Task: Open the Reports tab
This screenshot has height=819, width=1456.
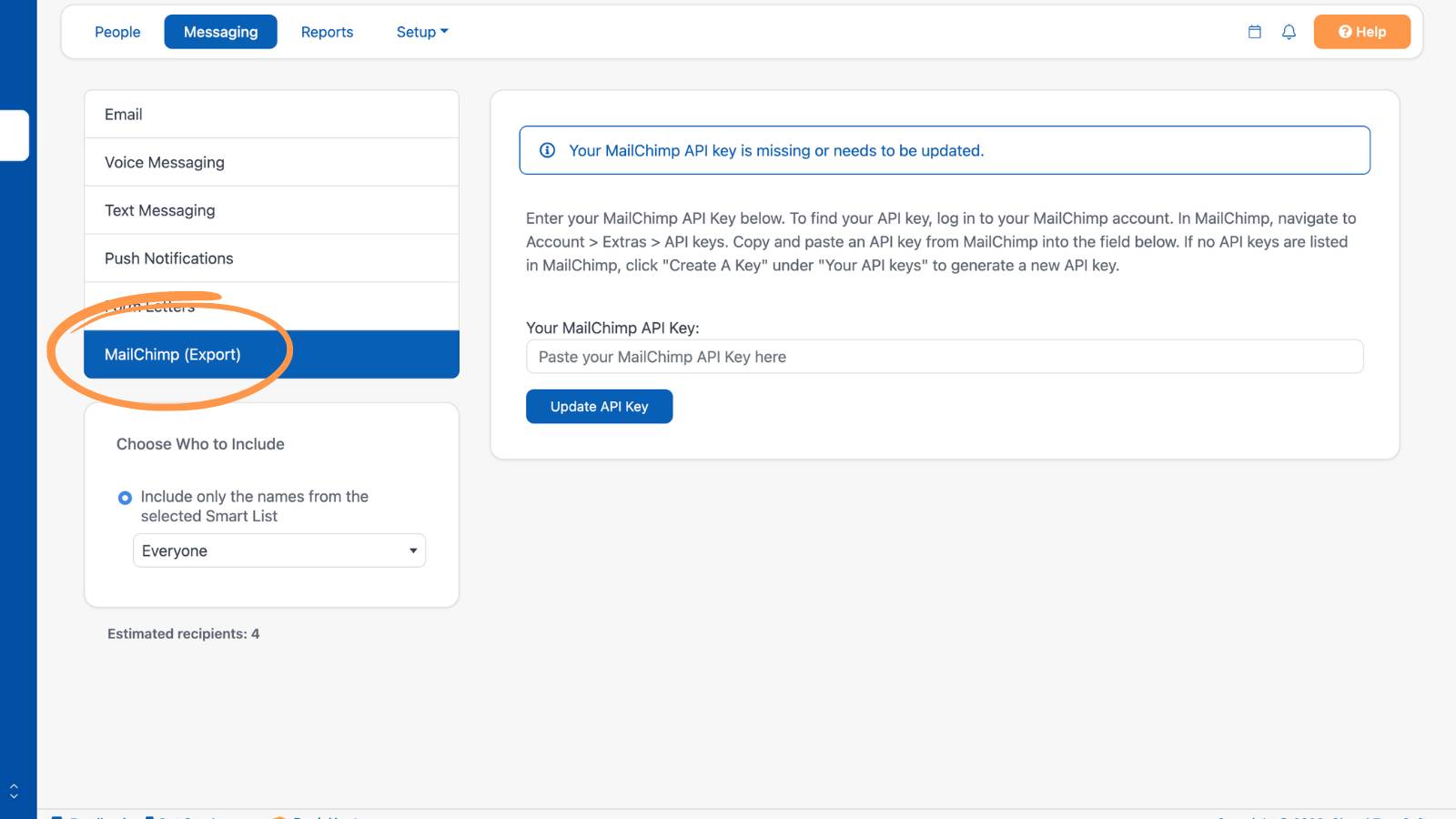Action: tap(327, 32)
